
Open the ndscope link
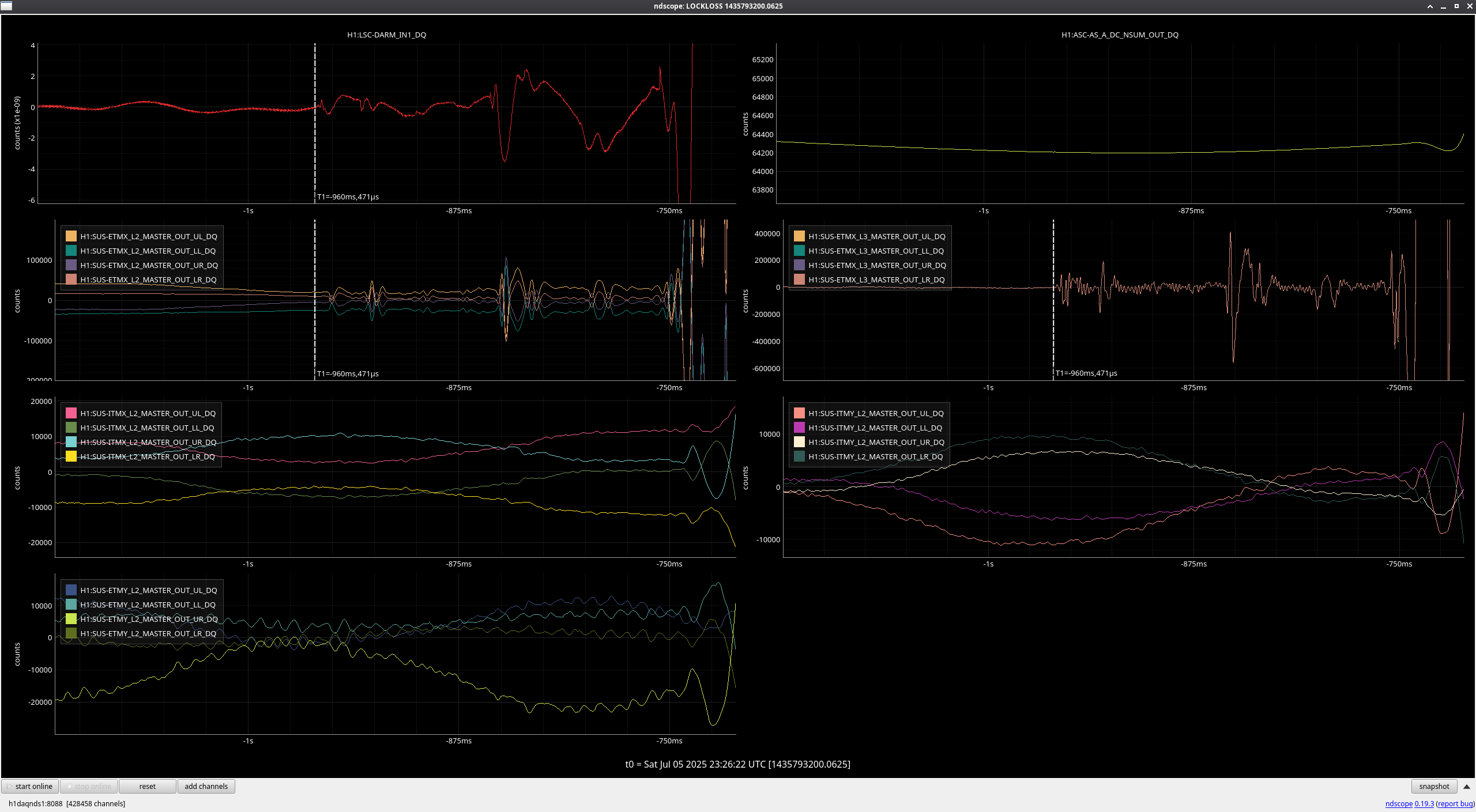pos(1399,803)
